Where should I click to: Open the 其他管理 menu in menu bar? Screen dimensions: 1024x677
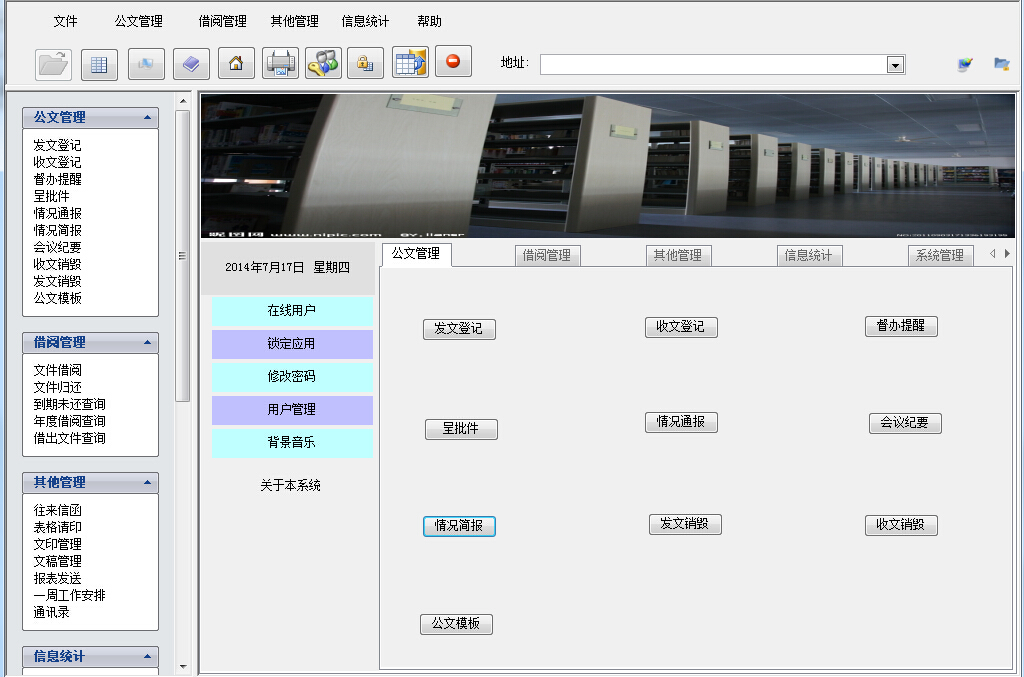pyautogui.click(x=295, y=22)
